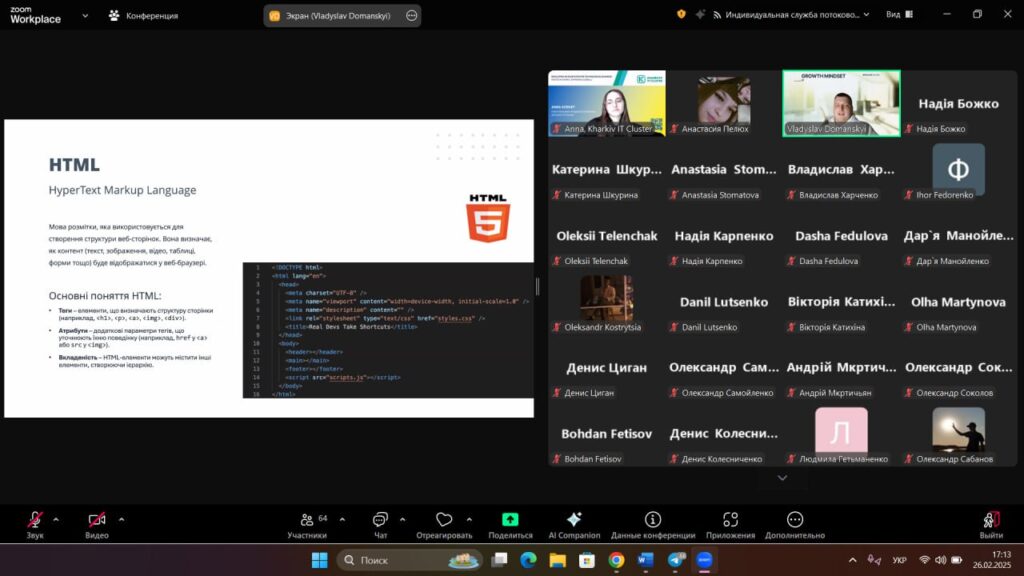Select Vladyslav Domanskyi video tile
The height and width of the screenshot is (576, 1024).
pyautogui.click(x=841, y=103)
